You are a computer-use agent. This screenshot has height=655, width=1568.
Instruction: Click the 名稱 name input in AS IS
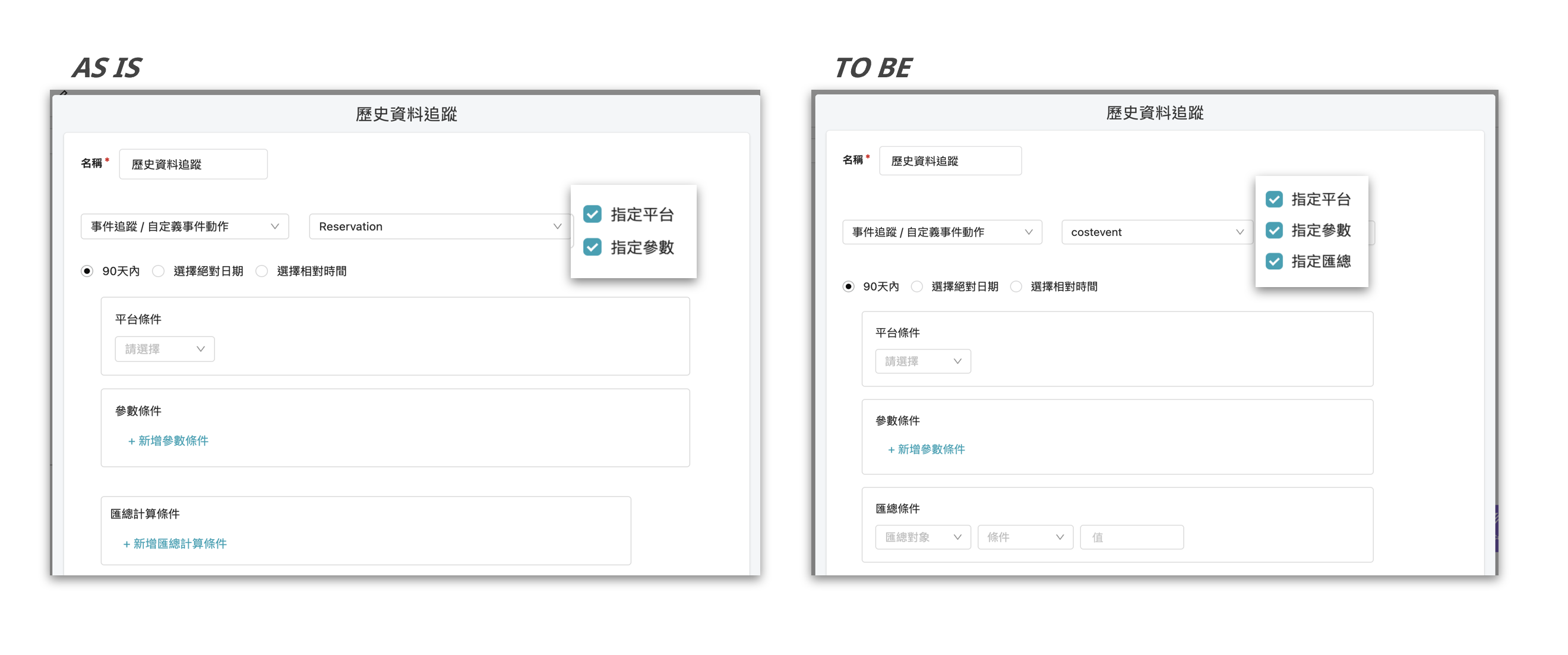[x=193, y=163]
